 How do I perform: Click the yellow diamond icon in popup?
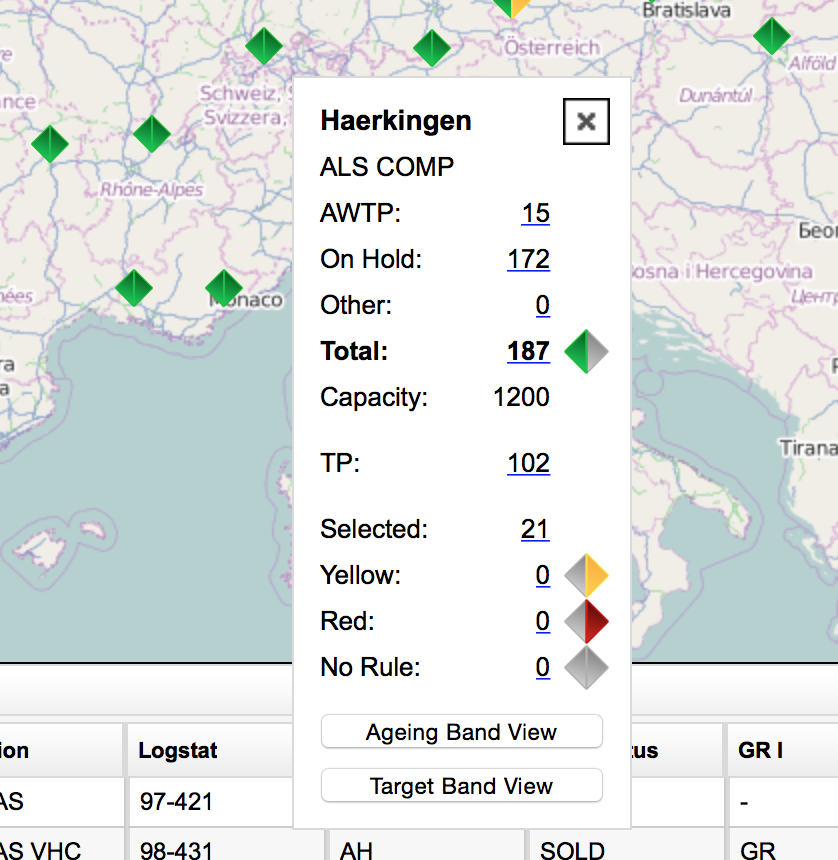[x=586, y=576]
